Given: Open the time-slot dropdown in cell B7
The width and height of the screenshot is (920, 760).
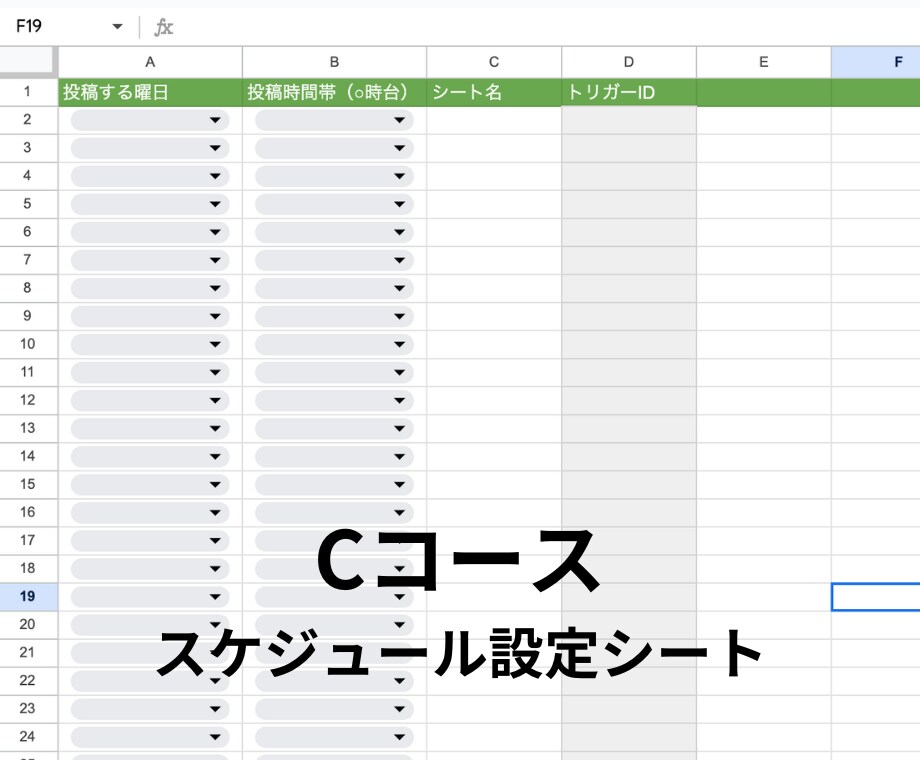Looking at the screenshot, I should (400, 260).
